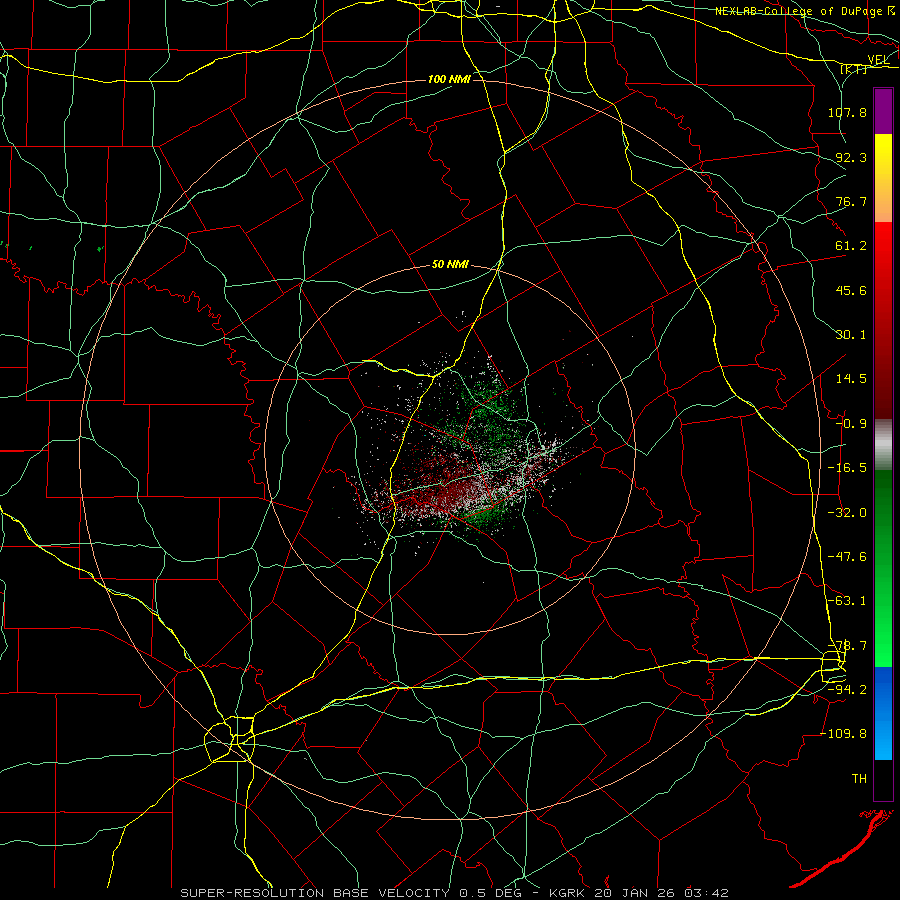Click the 50 NMI range ring label
The height and width of the screenshot is (900, 900).
click(451, 265)
